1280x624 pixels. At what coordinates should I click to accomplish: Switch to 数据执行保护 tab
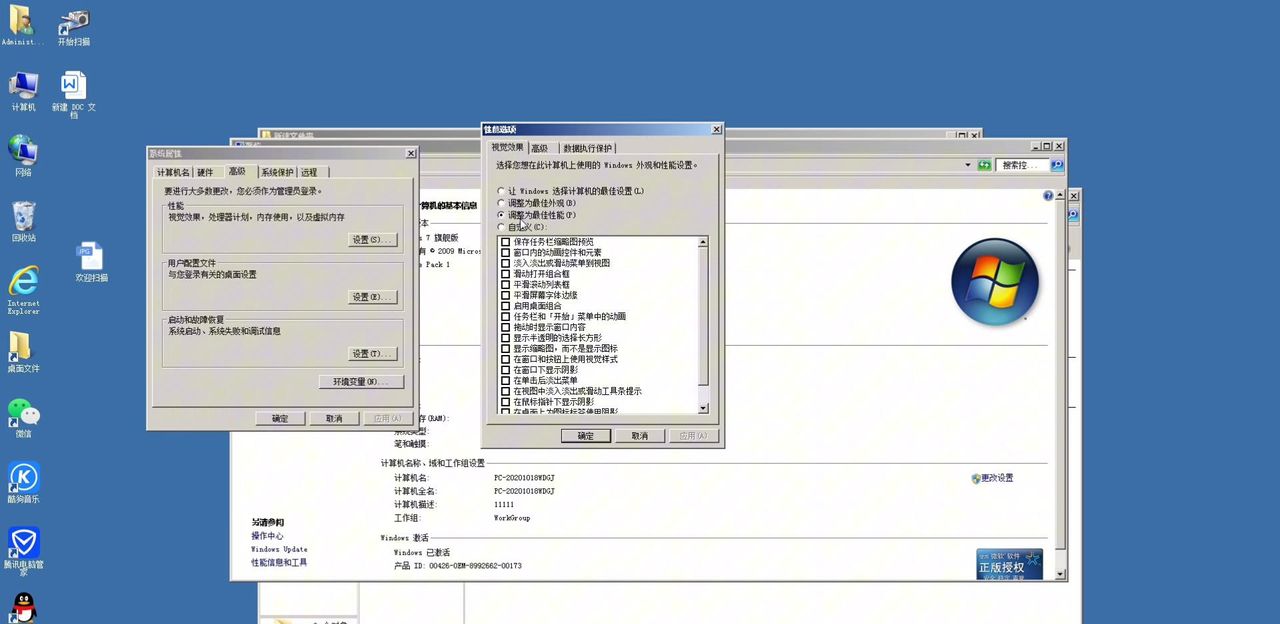click(587, 148)
